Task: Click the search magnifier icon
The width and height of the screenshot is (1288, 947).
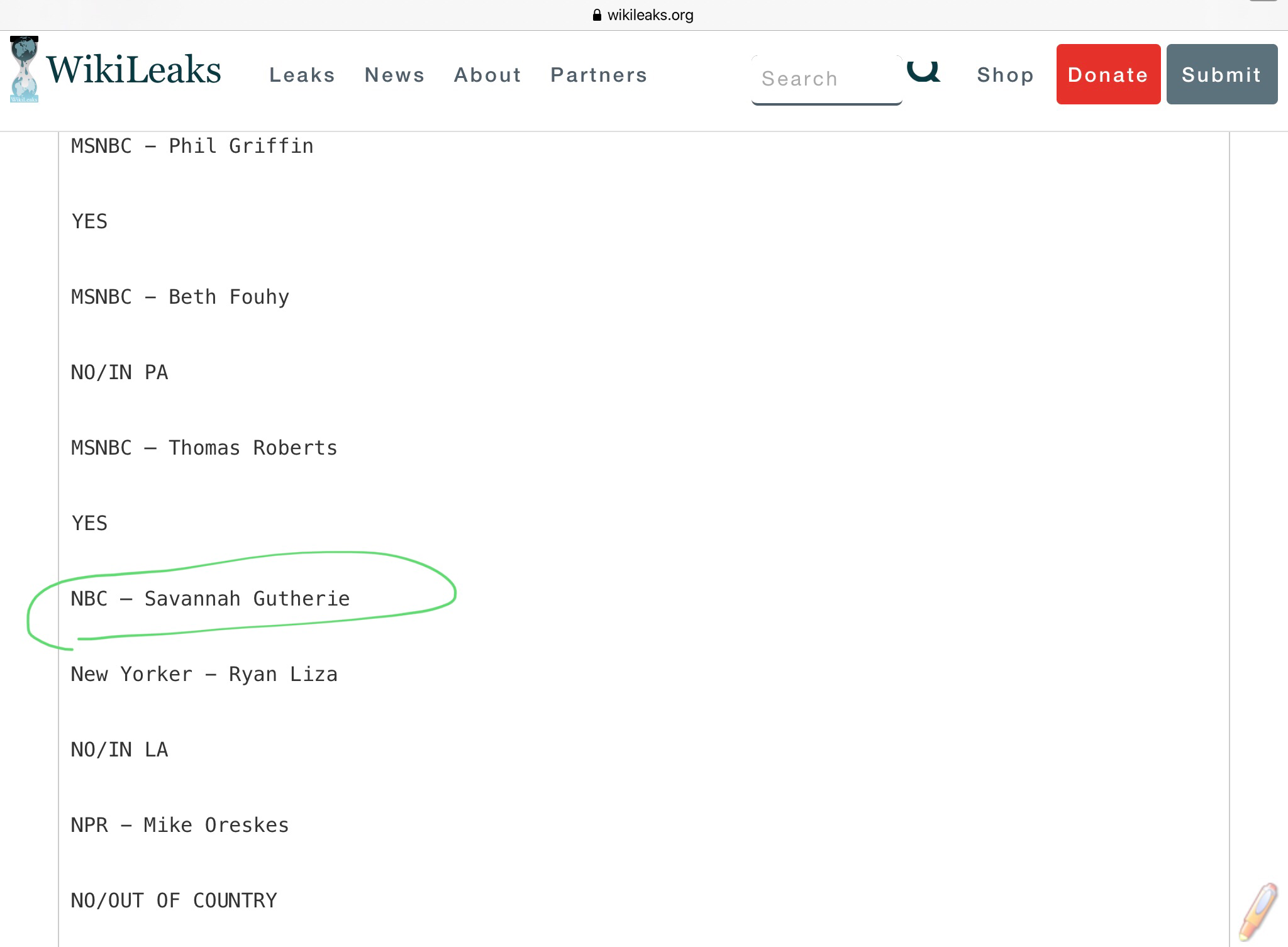Action: click(923, 70)
